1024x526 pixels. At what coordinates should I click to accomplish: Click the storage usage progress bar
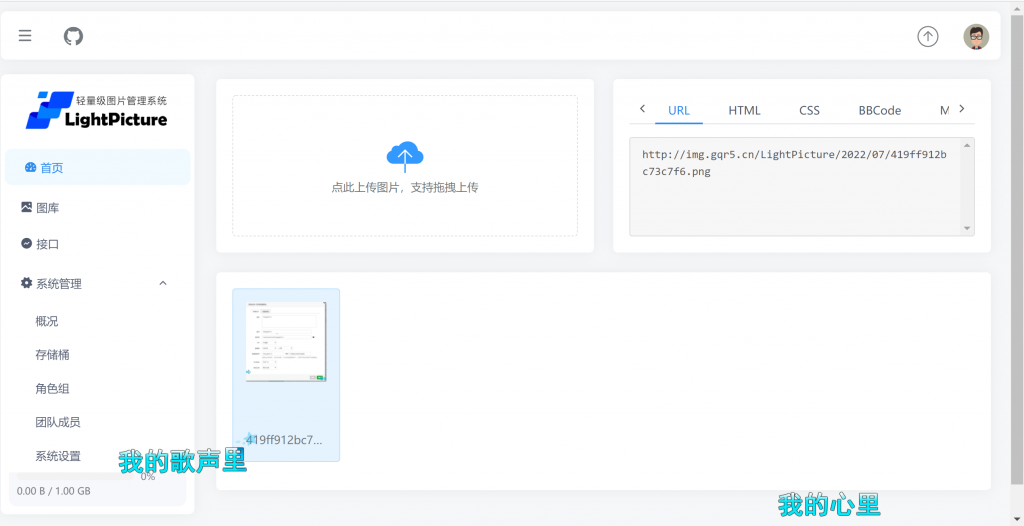(x=75, y=476)
